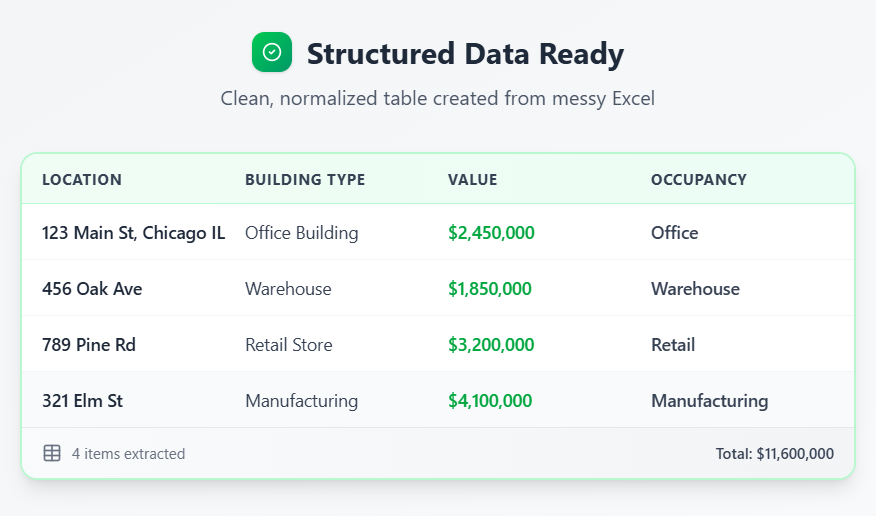Click the $4,100,000 value
Image resolution: width=876 pixels, height=516 pixels.
tap(490, 401)
